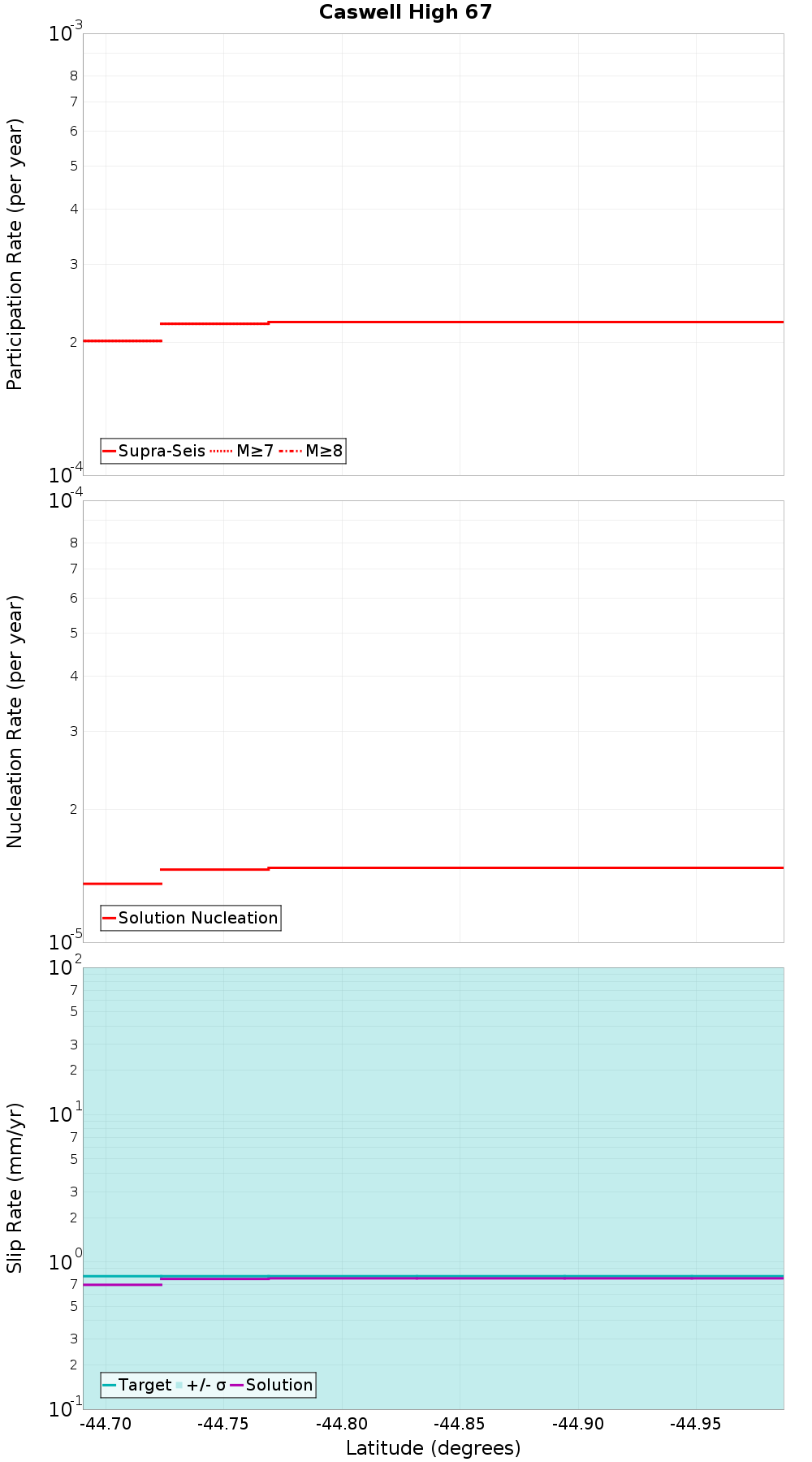
Task: Click the -44.70 latitude tick label
Action: point(106,1423)
